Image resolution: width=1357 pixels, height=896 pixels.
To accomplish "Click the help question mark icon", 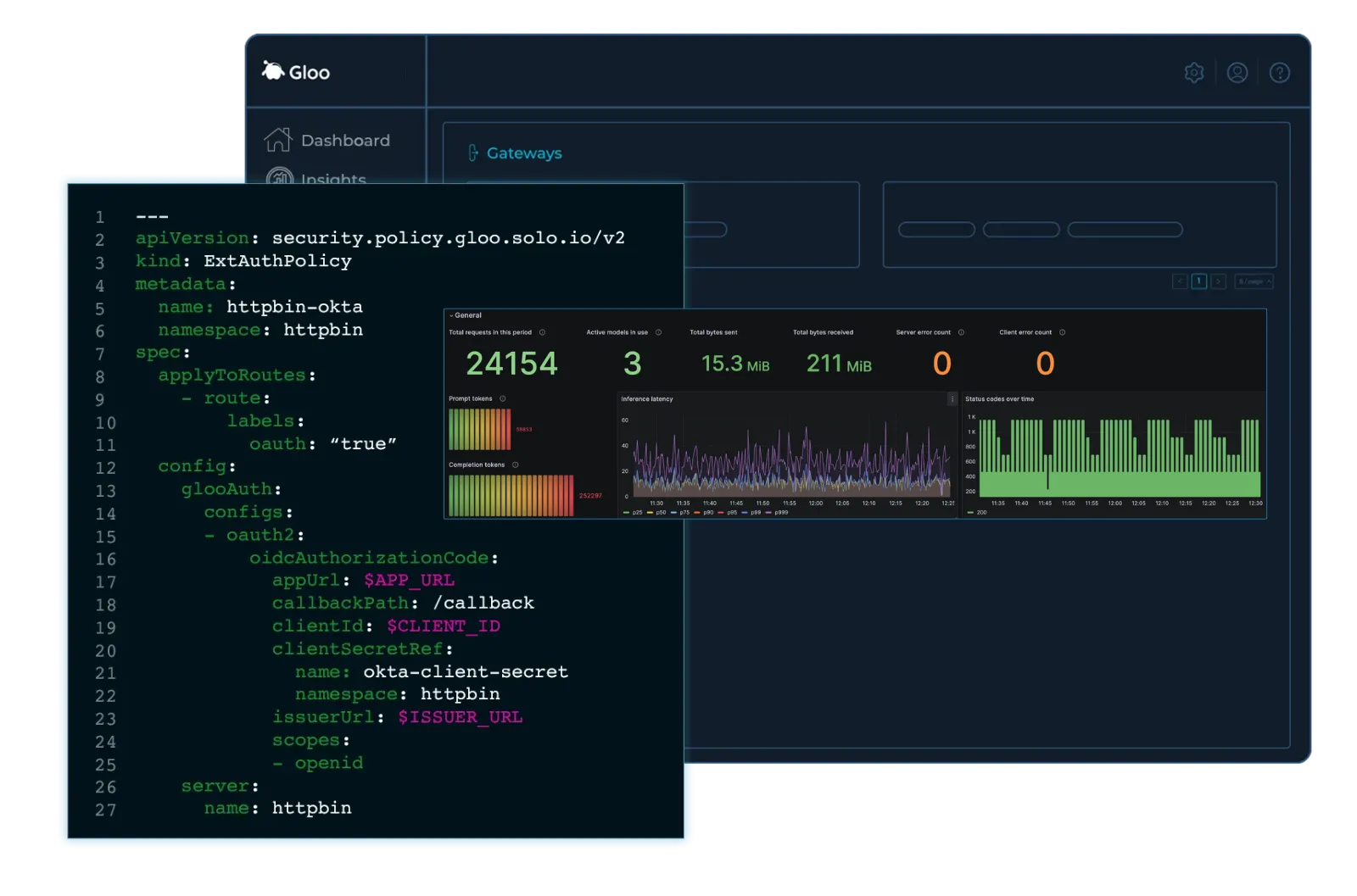I will [1280, 73].
